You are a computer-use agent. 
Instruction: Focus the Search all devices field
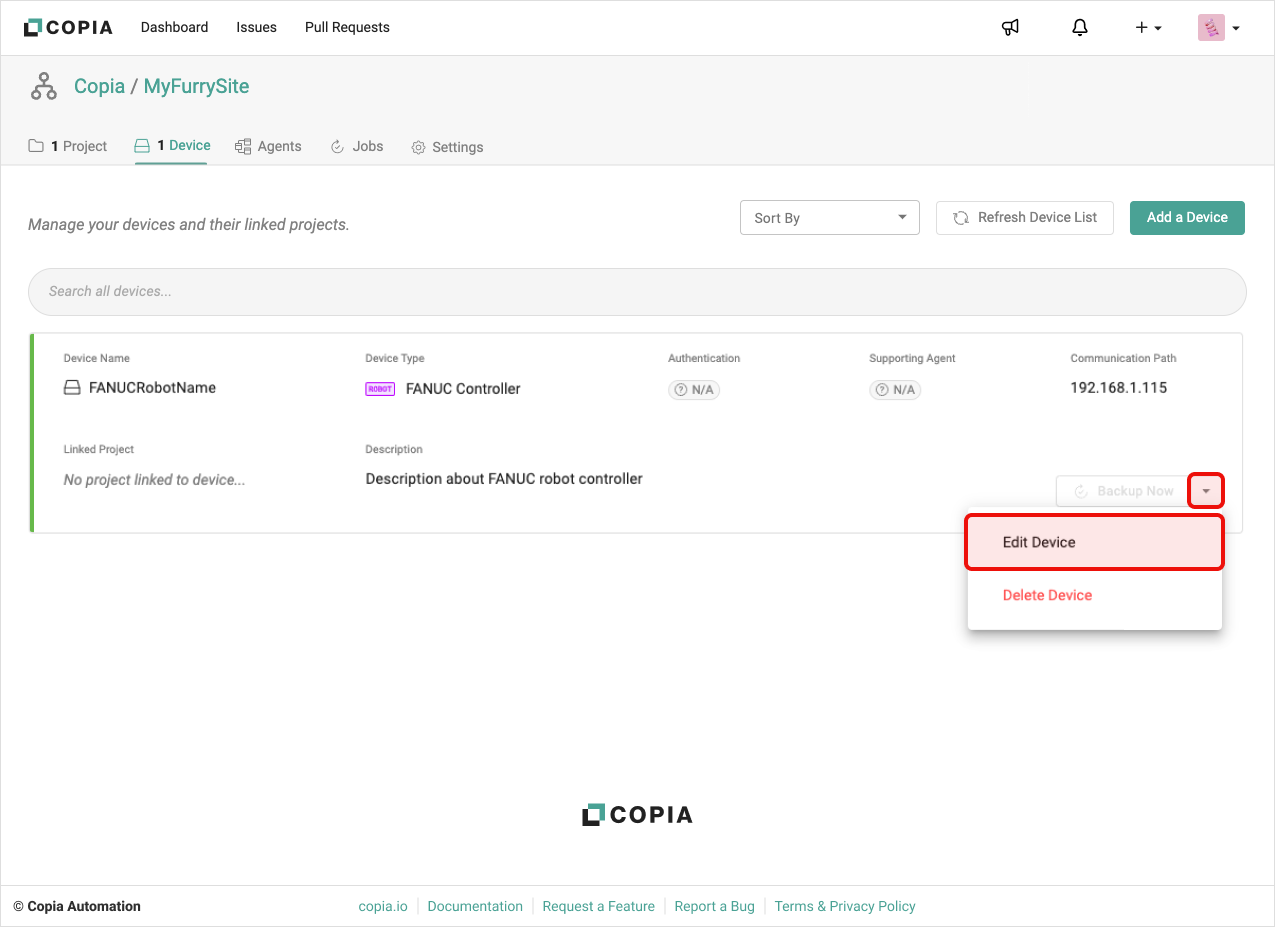[x=637, y=291]
